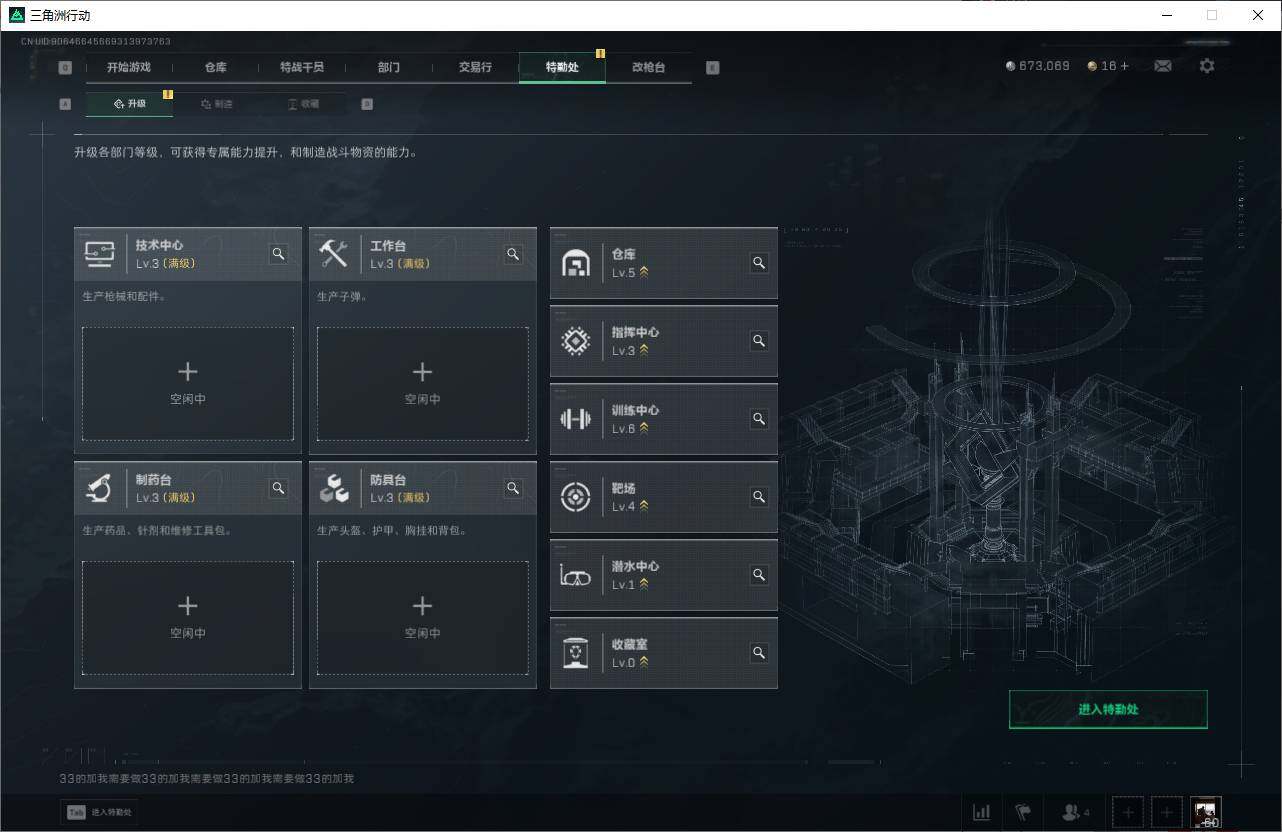Viewport: 1282px width, 832px height.
Task: View 防具台 details using its magnifier icon
Action: point(513,488)
